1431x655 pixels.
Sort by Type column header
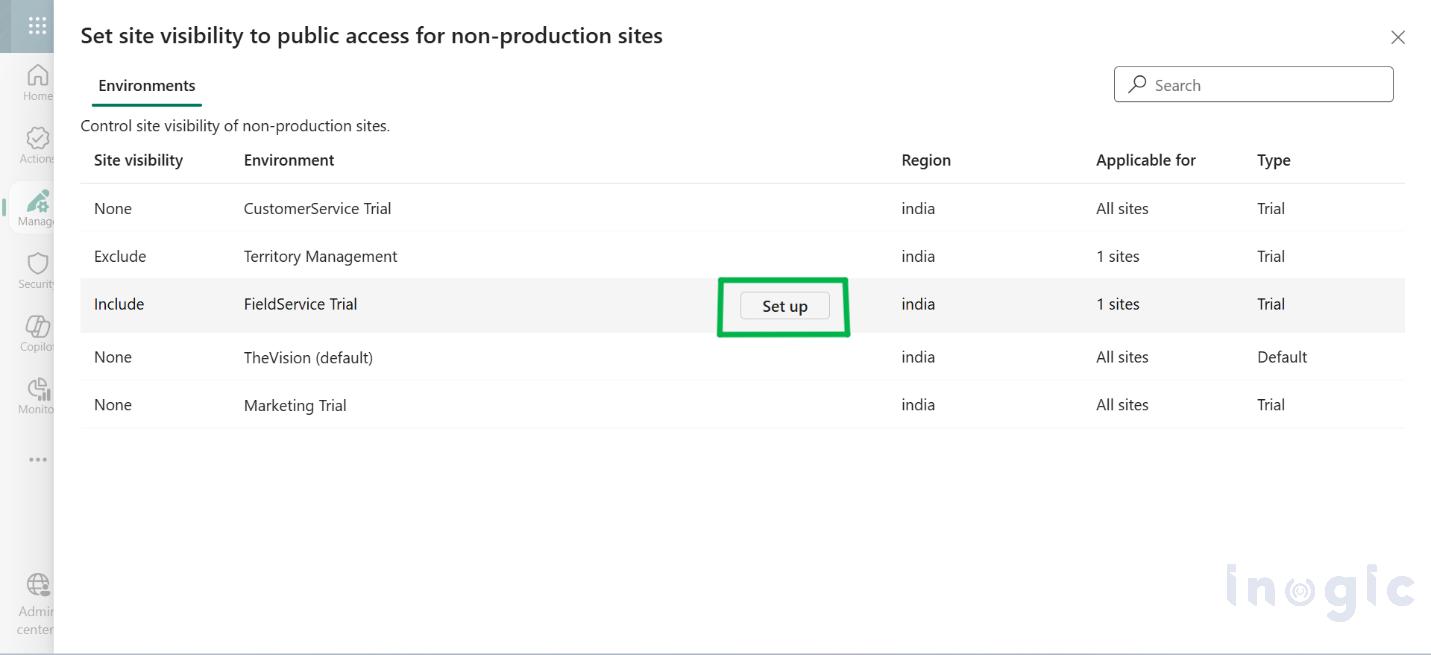coord(1274,160)
